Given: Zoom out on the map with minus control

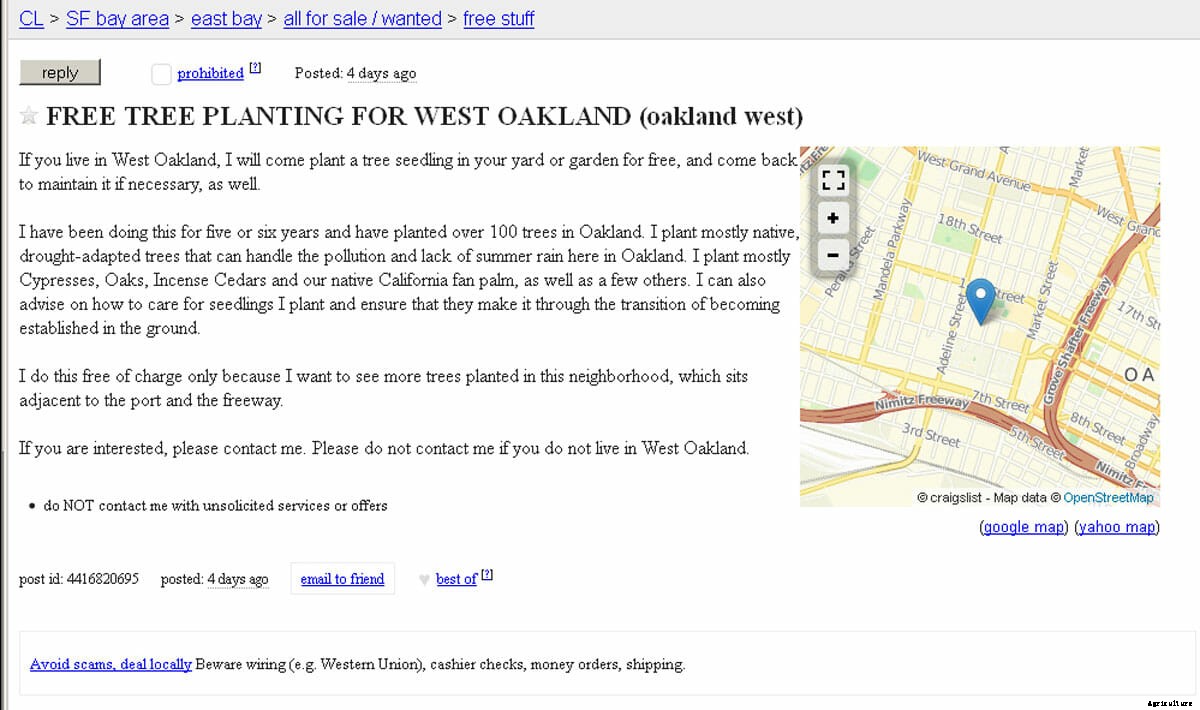Looking at the screenshot, I should pyautogui.click(x=833, y=256).
